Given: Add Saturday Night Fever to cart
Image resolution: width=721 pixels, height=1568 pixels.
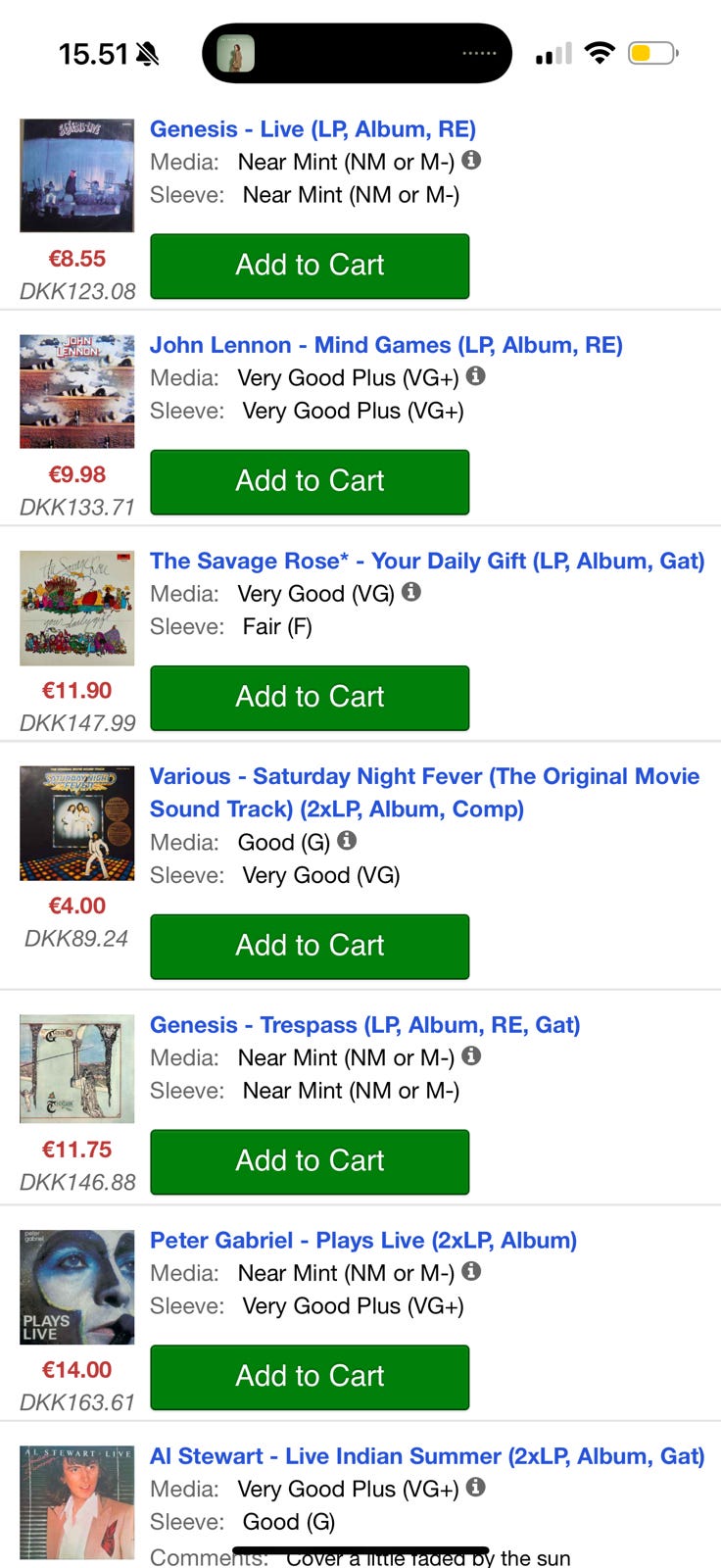Looking at the screenshot, I should 310,946.
